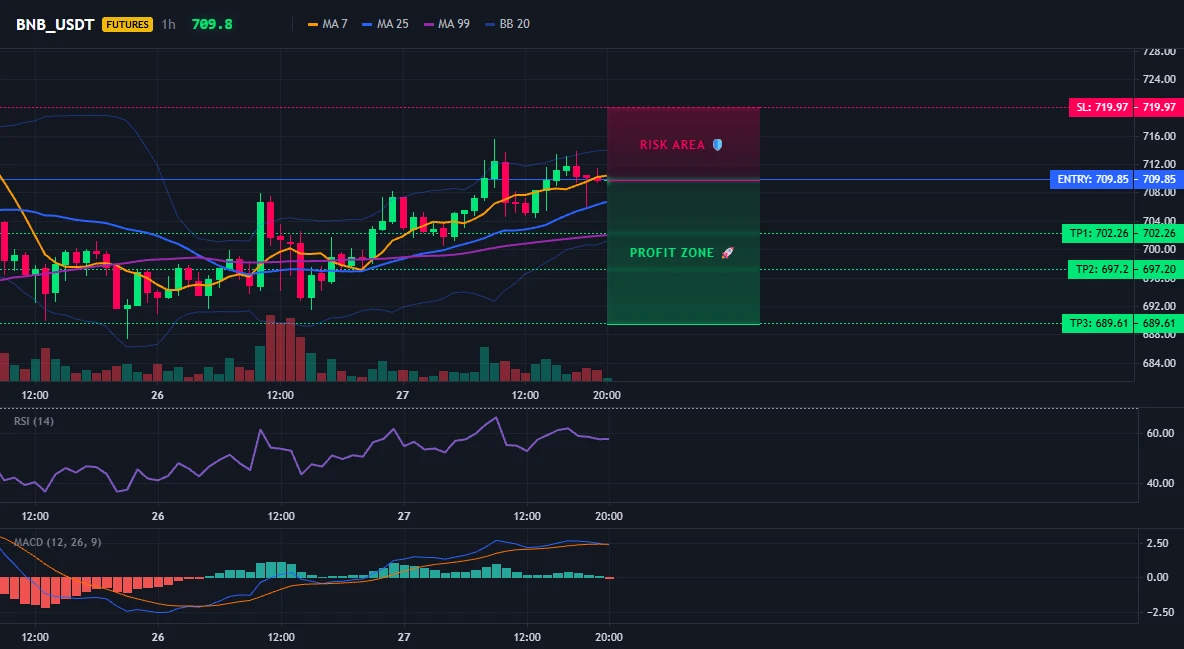Click the shield icon beside RISK AREA
The height and width of the screenshot is (649, 1184).
[717, 144]
